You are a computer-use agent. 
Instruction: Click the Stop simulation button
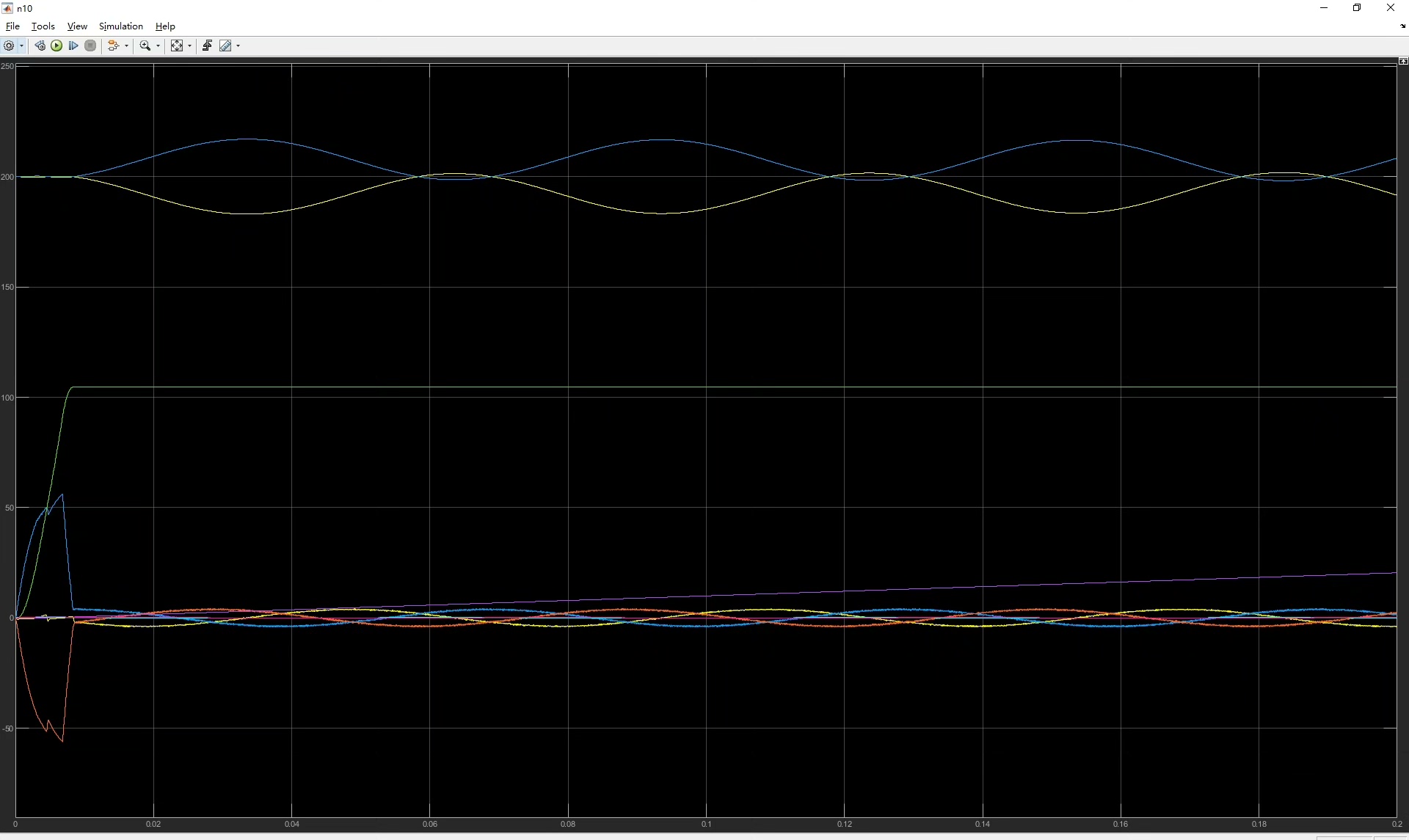click(90, 45)
